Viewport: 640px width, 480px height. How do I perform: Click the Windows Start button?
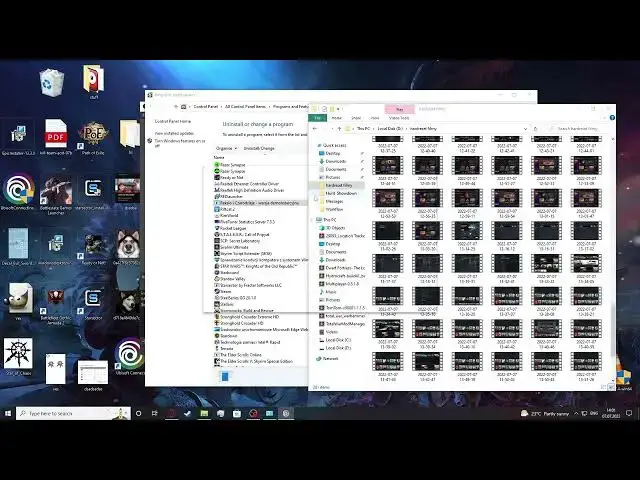coord(8,413)
